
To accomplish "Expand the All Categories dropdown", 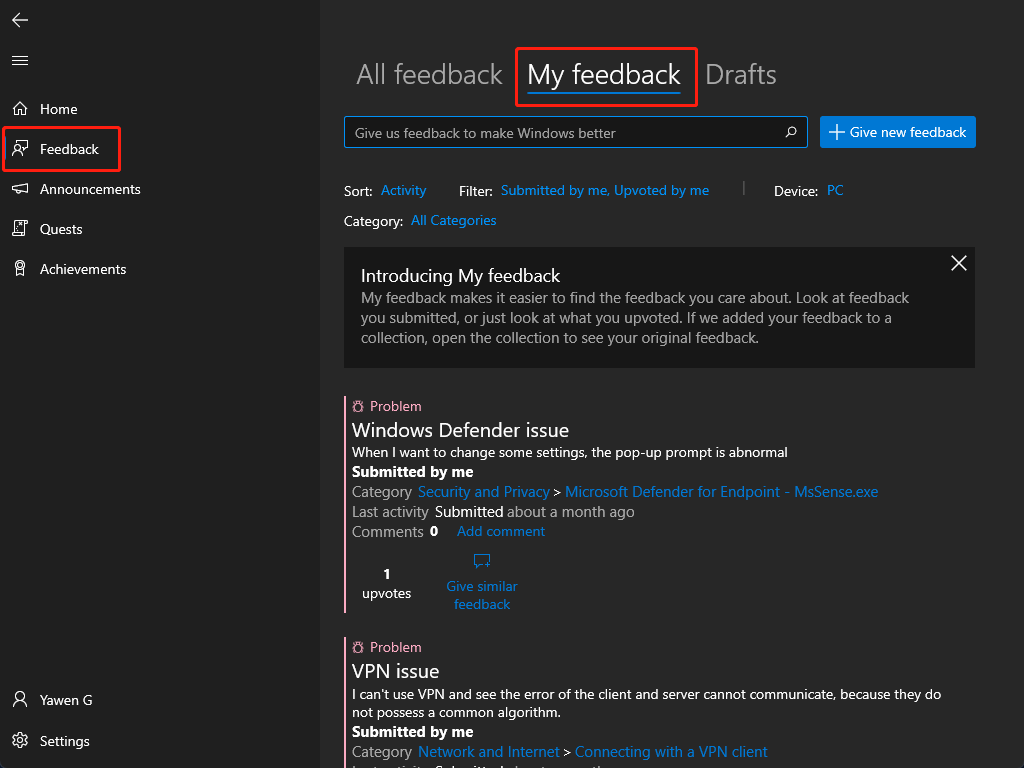I will (453, 220).
